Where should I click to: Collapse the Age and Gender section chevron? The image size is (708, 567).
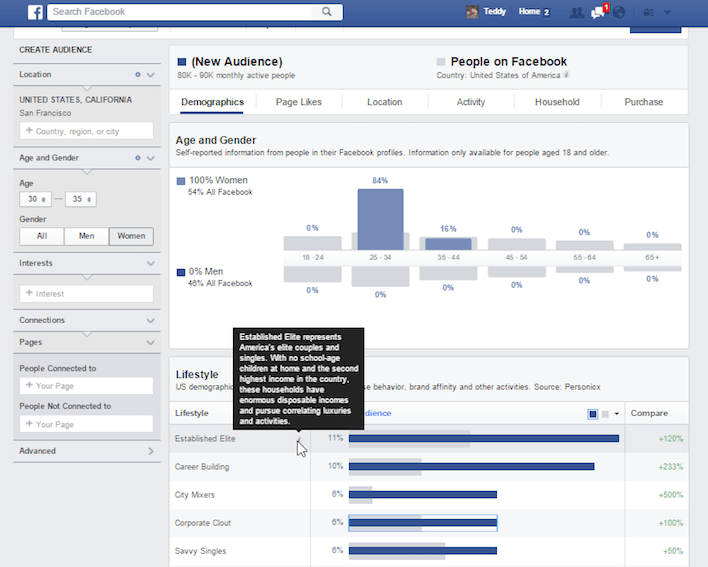coord(151,158)
